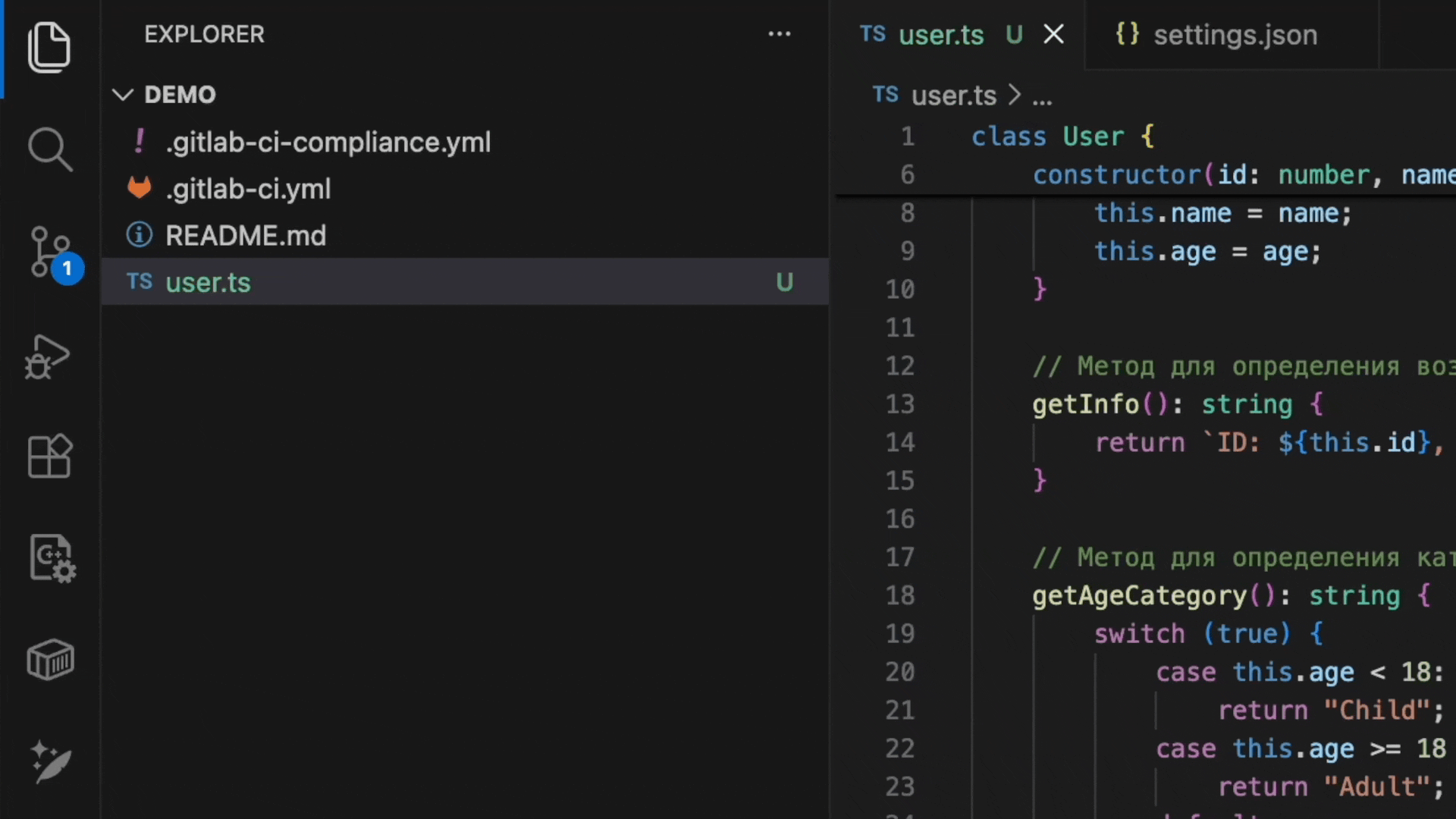Click the switch keyword on line 19
This screenshot has width=1456, height=819.
[x=1139, y=634]
